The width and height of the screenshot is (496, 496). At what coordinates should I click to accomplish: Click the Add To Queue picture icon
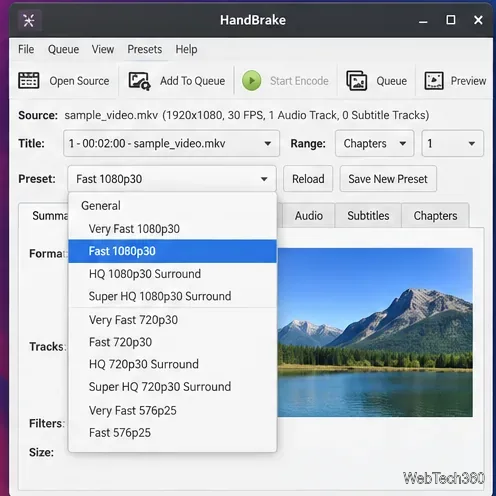pyautogui.click(x=139, y=81)
